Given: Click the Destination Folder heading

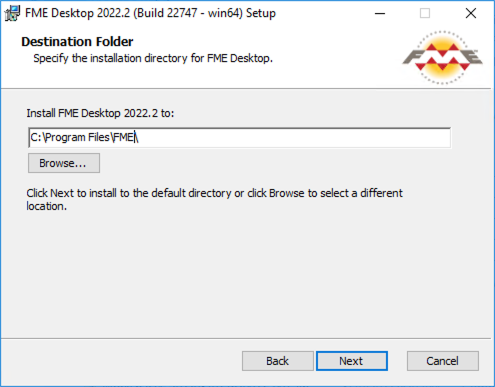Looking at the screenshot, I should [x=77, y=42].
